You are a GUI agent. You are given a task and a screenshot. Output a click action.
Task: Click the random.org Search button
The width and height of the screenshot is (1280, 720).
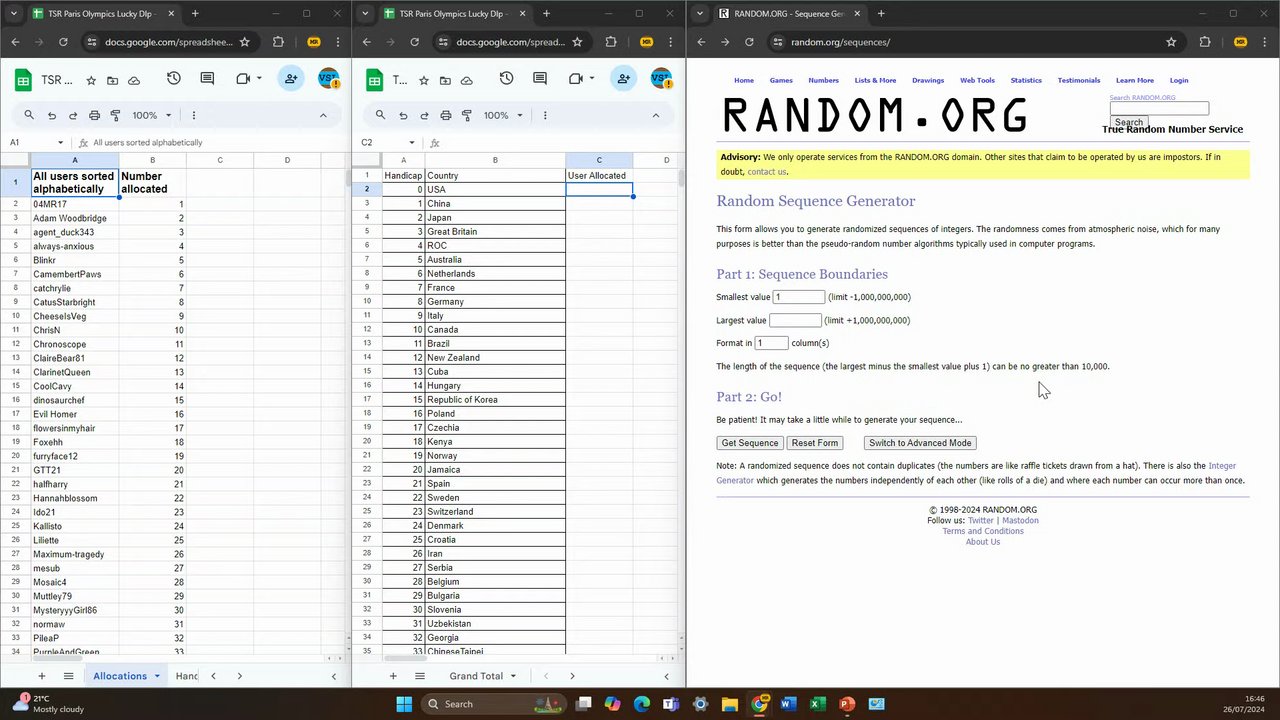tap(1129, 122)
